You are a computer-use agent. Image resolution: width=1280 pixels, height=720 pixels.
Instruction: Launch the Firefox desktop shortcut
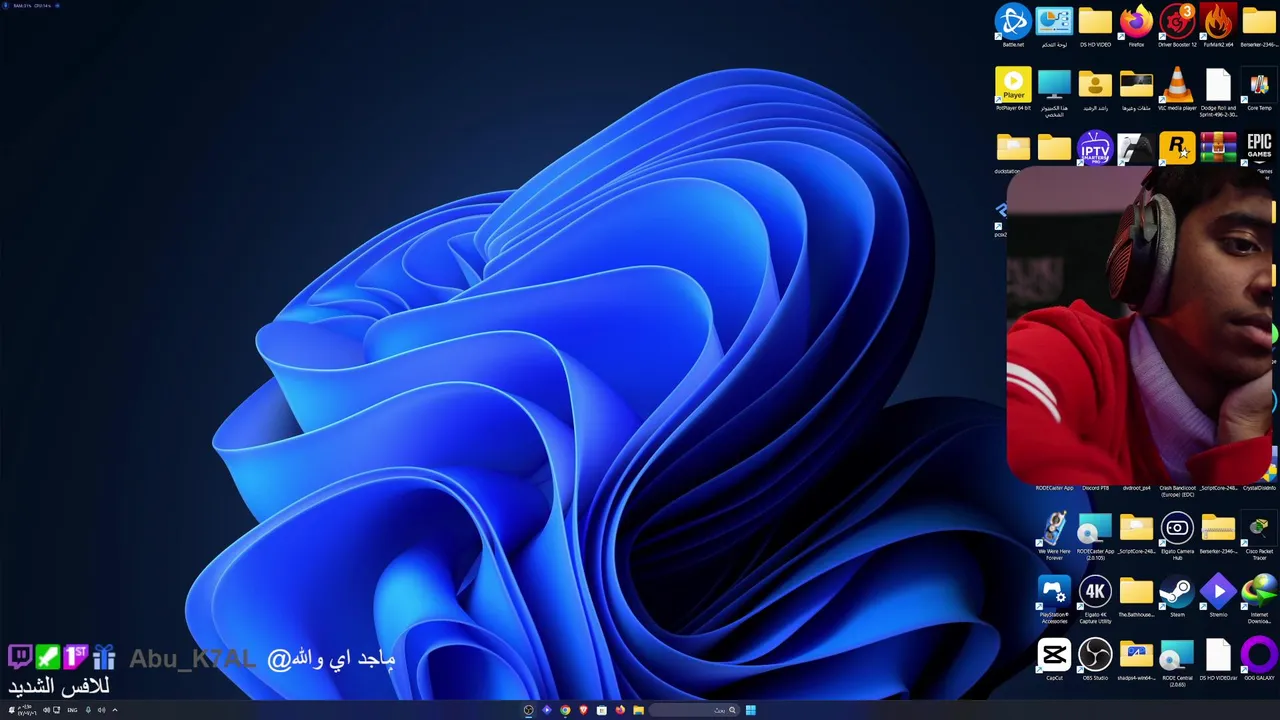[x=1136, y=26]
